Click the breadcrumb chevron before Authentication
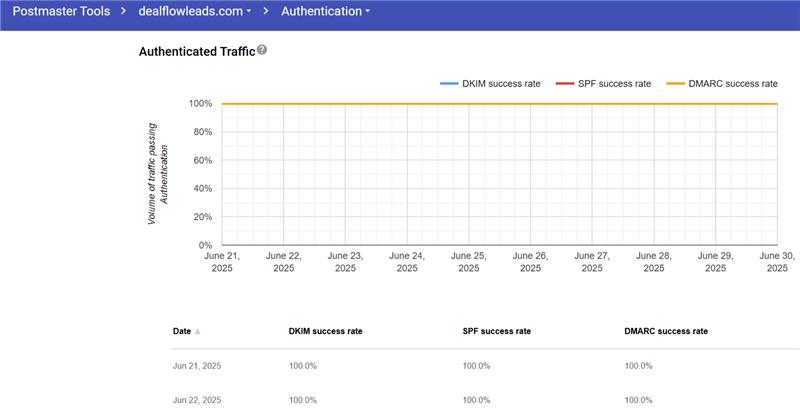The height and width of the screenshot is (412, 800). [266, 12]
